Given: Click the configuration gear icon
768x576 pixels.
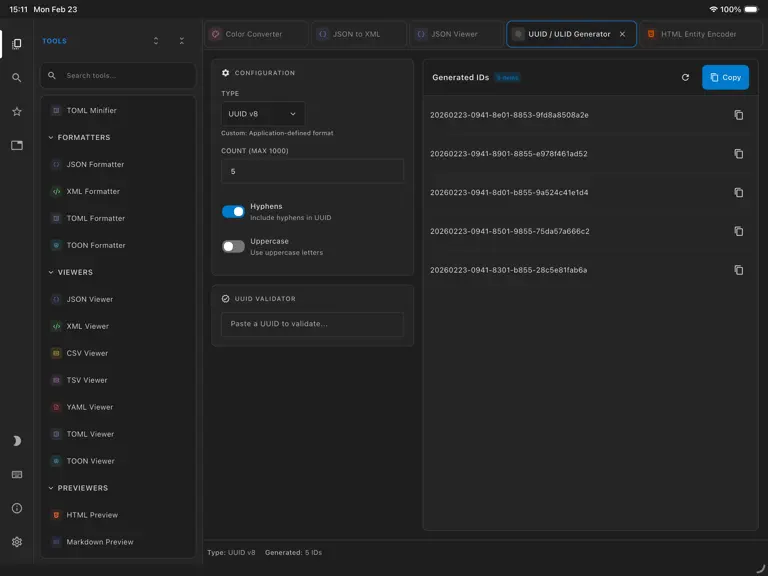Looking at the screenshot, I should tap(225, 73).
